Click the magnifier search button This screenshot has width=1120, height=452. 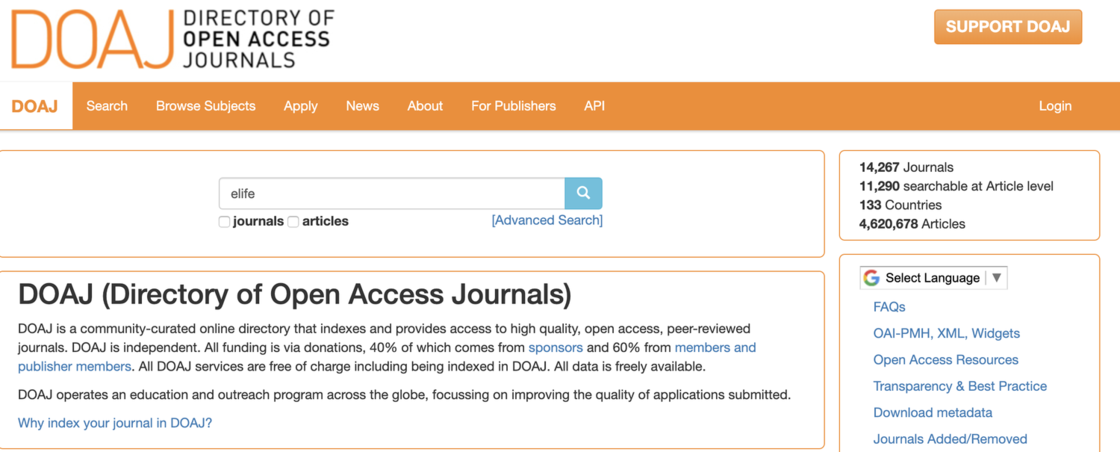point(583,193)
